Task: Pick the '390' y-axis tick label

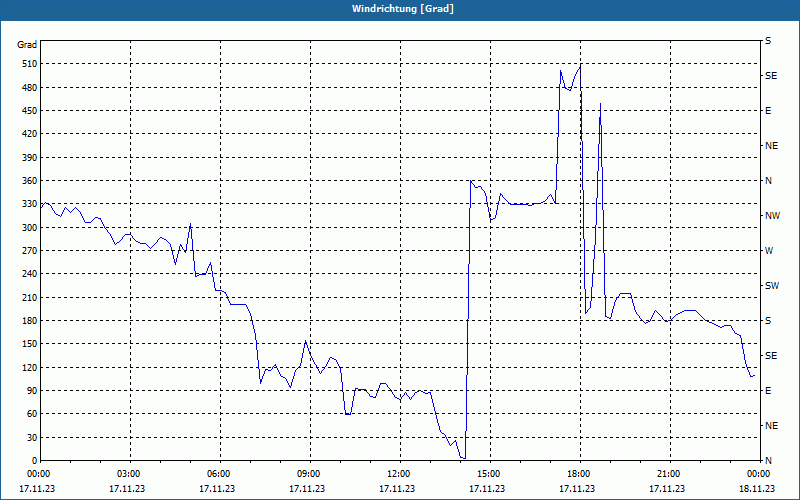Action: [x=30, y=158]
